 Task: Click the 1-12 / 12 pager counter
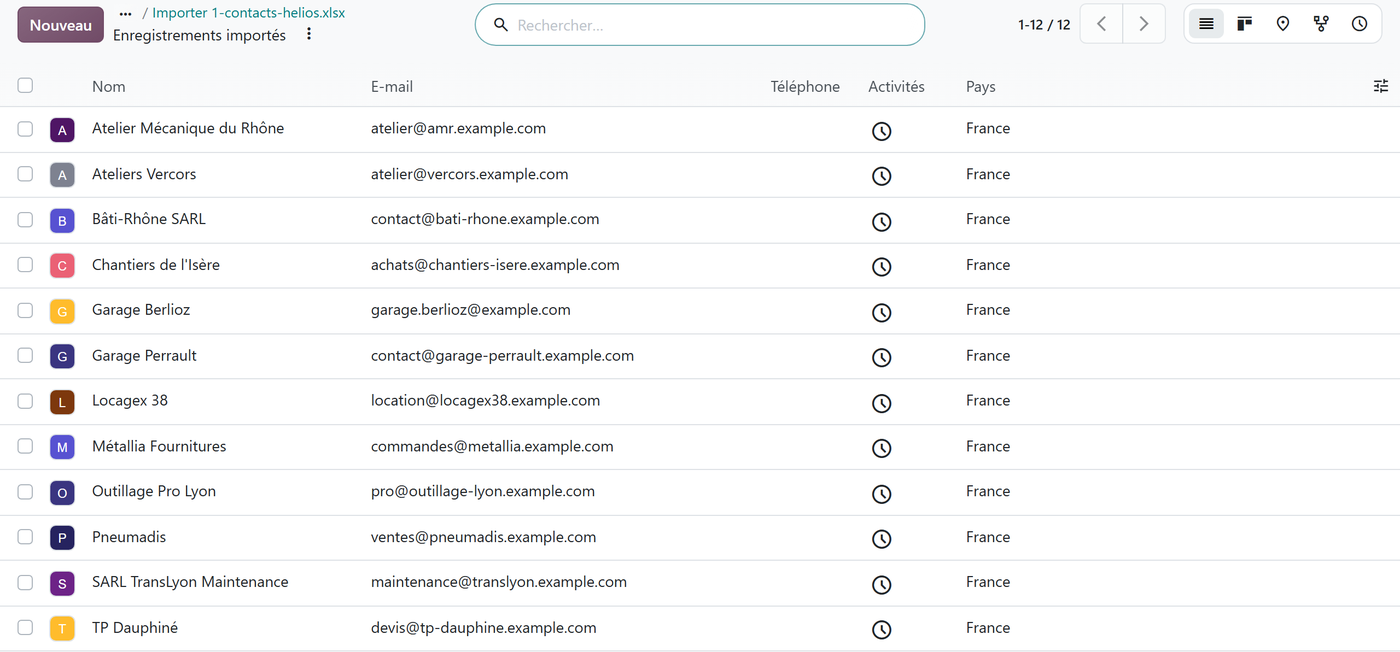(x=1044, y=25)
